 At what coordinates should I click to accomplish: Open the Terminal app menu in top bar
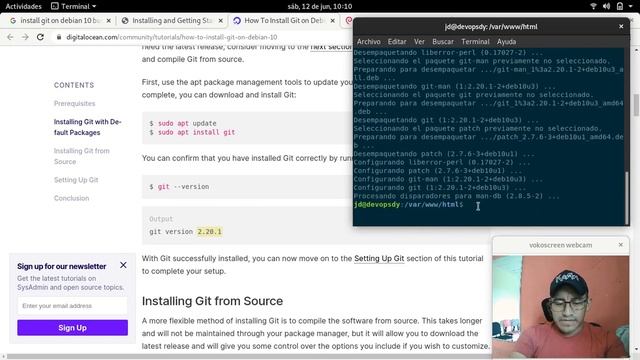click(x=73, y=6)
